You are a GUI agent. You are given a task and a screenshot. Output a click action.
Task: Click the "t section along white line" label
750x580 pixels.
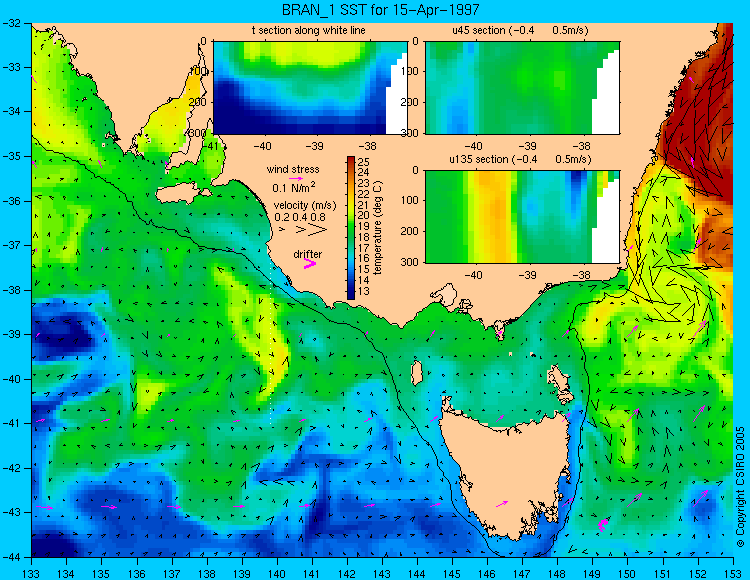click(309, 30)
